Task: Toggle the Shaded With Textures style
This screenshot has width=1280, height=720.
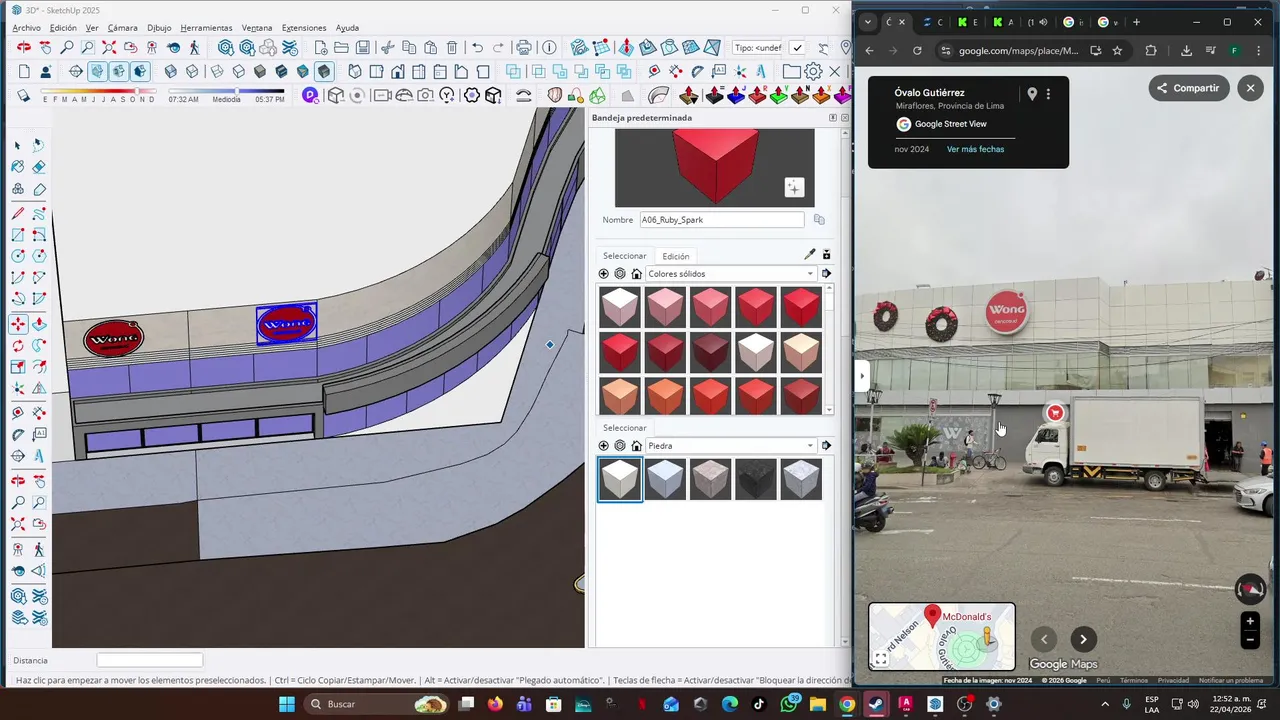Action: (281, 71)
